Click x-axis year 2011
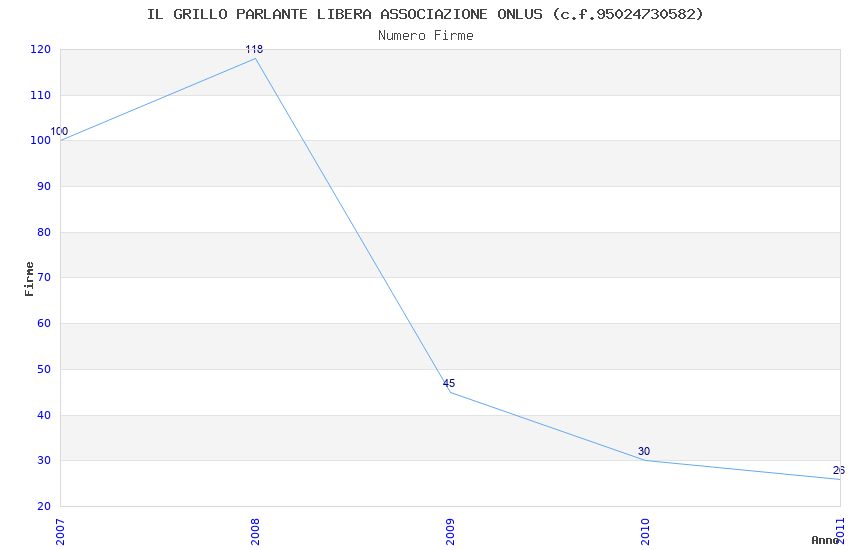 pos(840,532)
